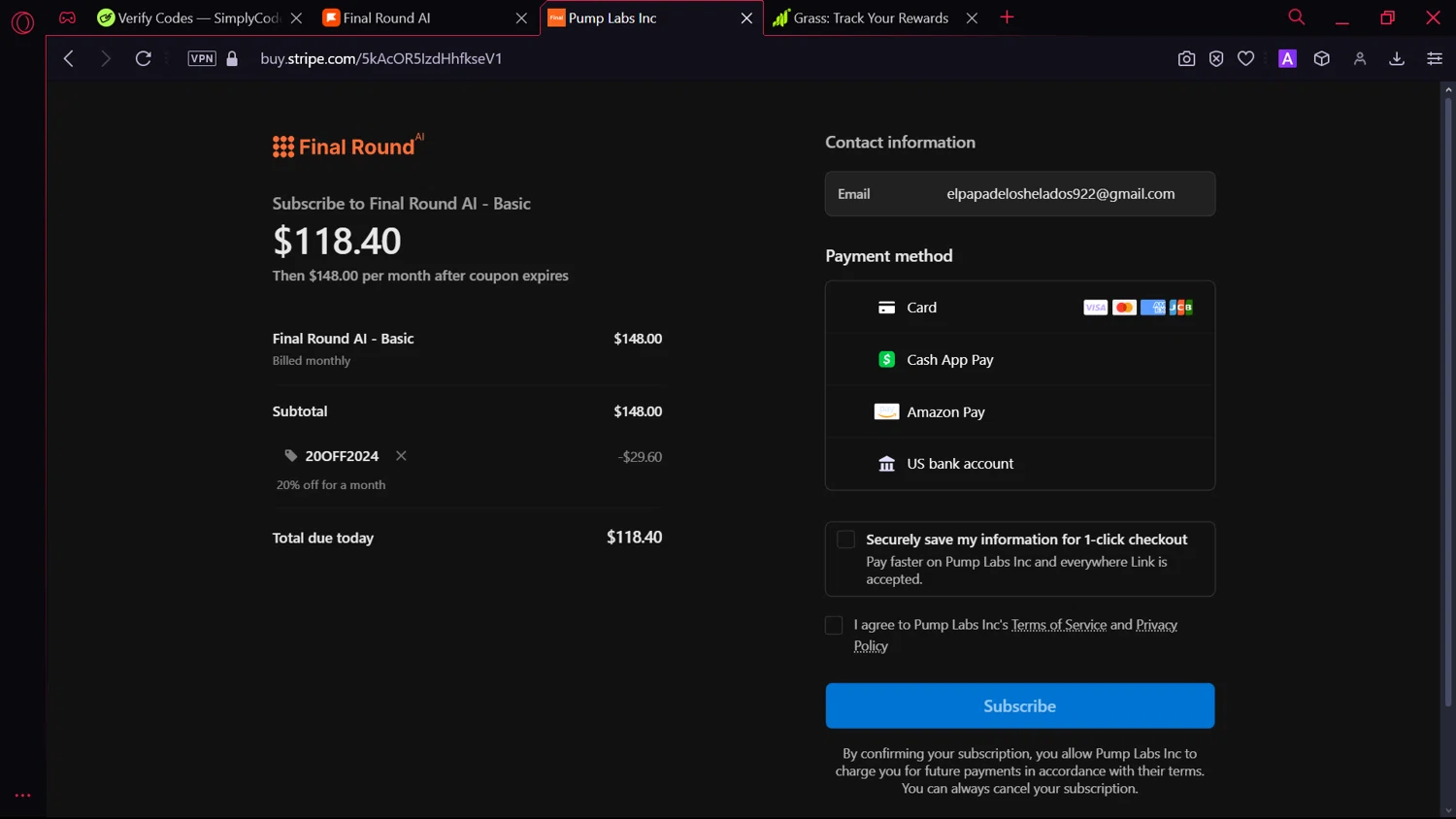
Task: Open the Easy Setup sidebar menu
Action: coord(1435,59)
